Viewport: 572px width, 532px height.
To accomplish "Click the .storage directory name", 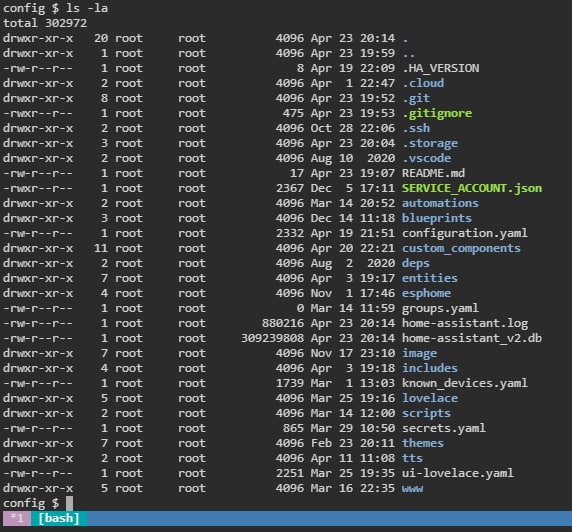I will [x=430, y=143].
